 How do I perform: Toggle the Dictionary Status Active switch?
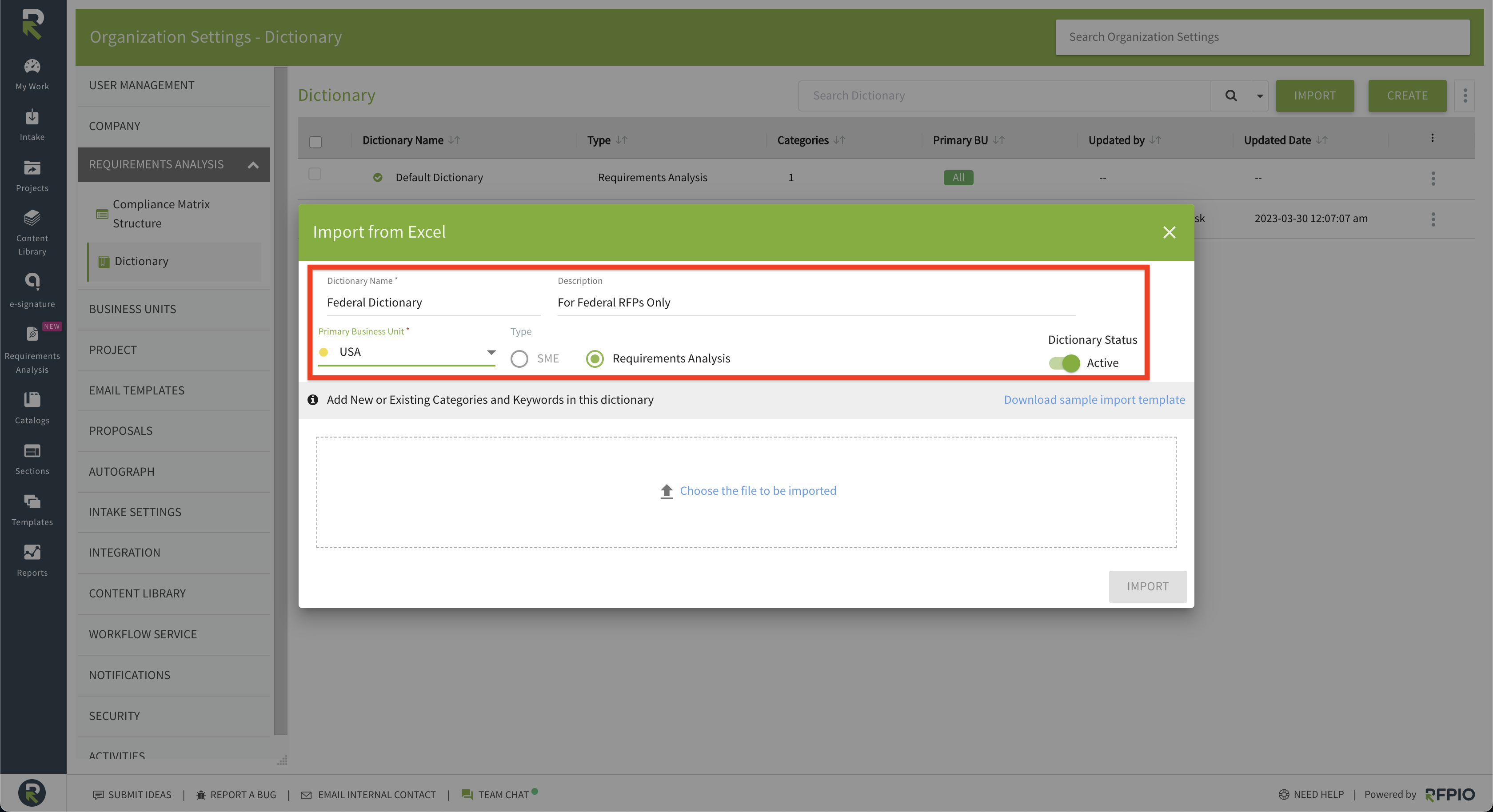[x=1064, y=363]
